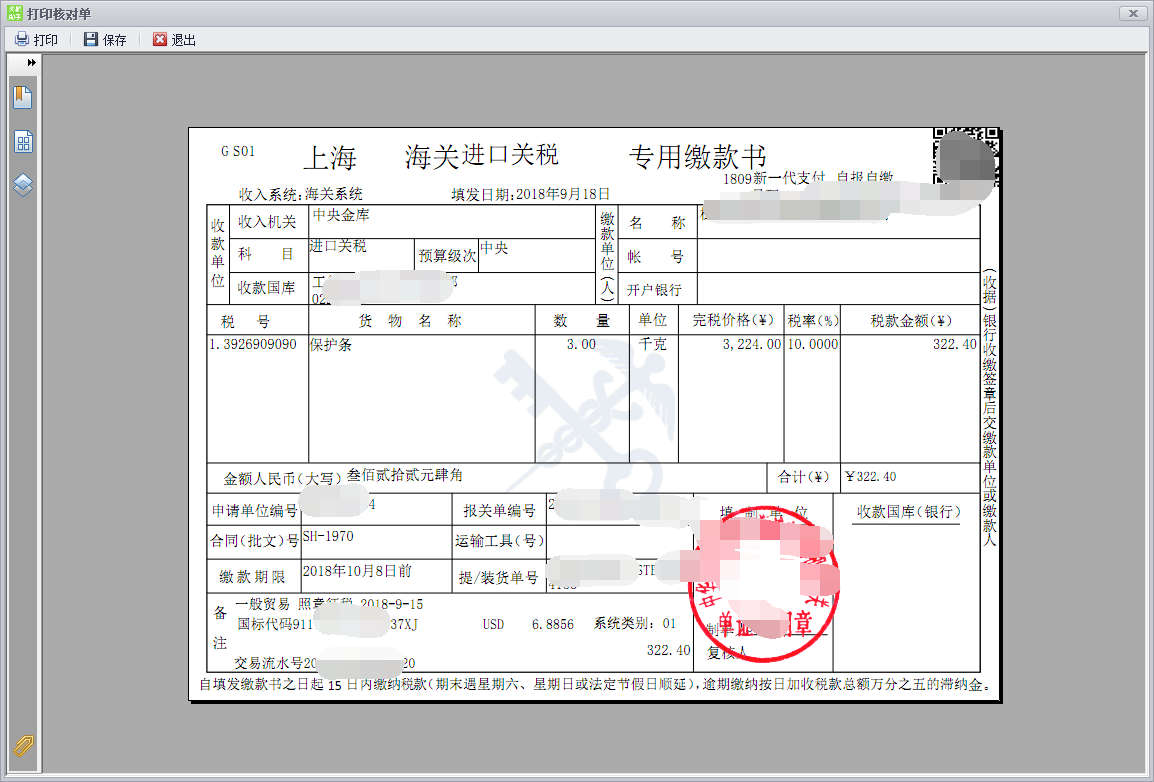
Task: Open the page thumbnails panel icon
Action: click(x=23, y=141)
